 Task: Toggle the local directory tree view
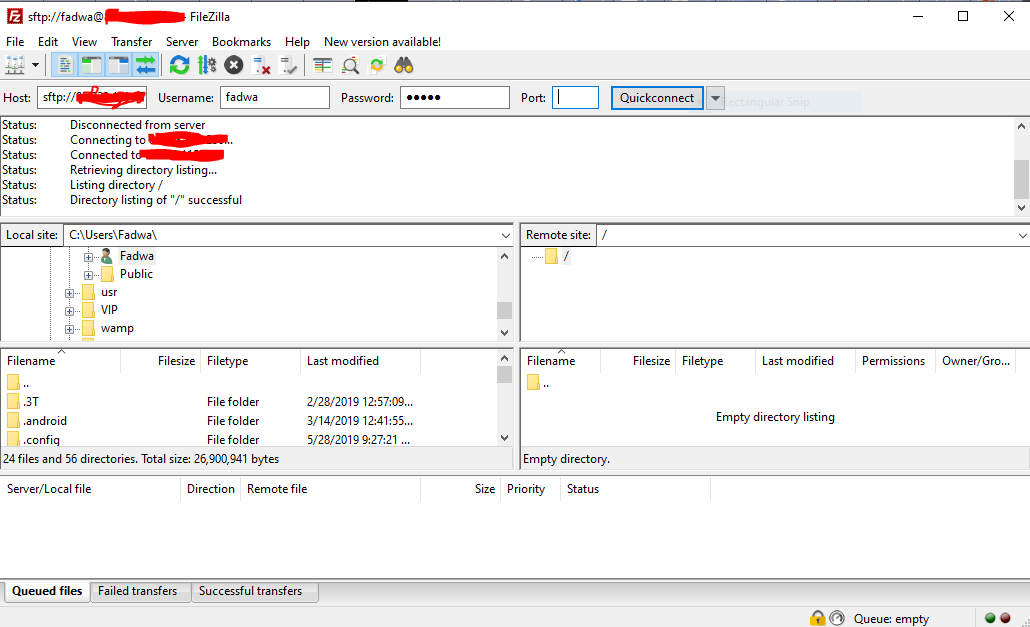tap(91, 65)
